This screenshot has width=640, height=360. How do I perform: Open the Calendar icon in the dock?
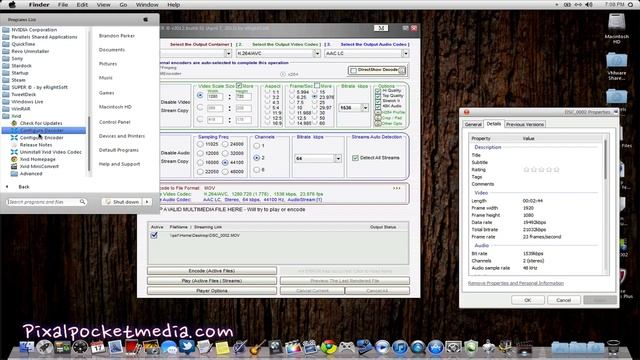click(x=98, y=347)
